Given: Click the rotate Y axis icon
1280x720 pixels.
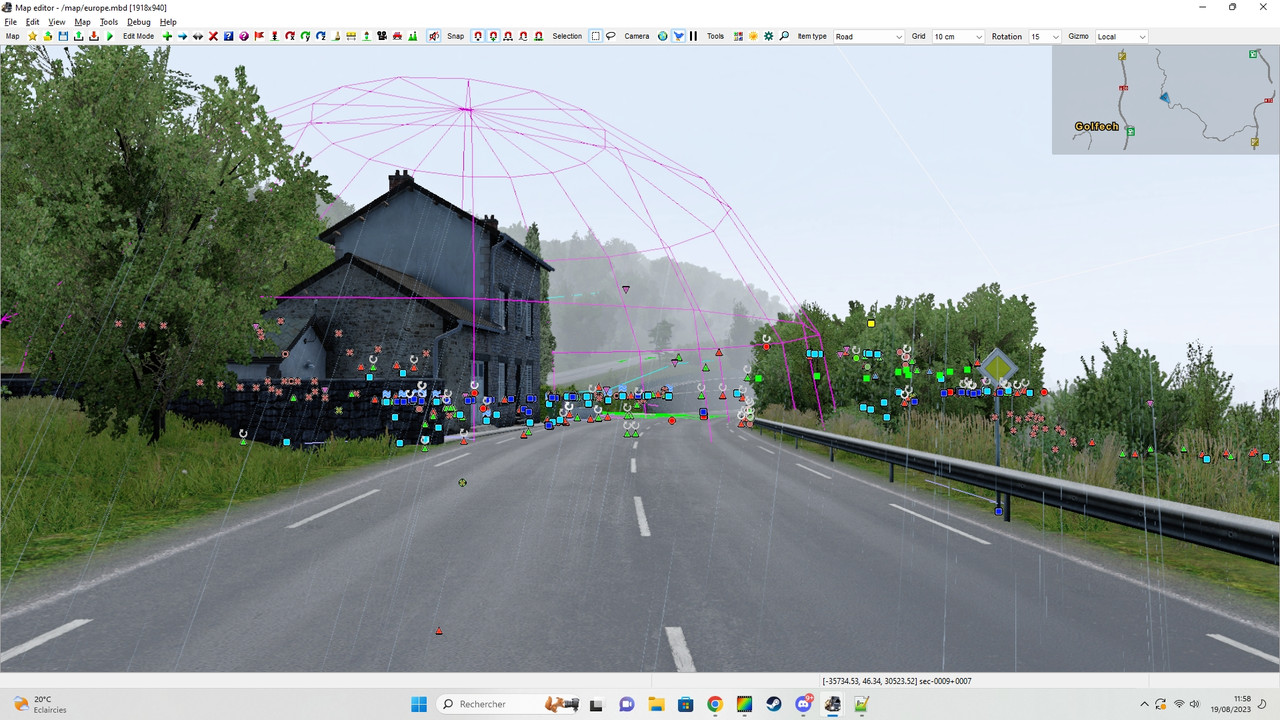Looking at the screenshot, I should tap(306, 36).
